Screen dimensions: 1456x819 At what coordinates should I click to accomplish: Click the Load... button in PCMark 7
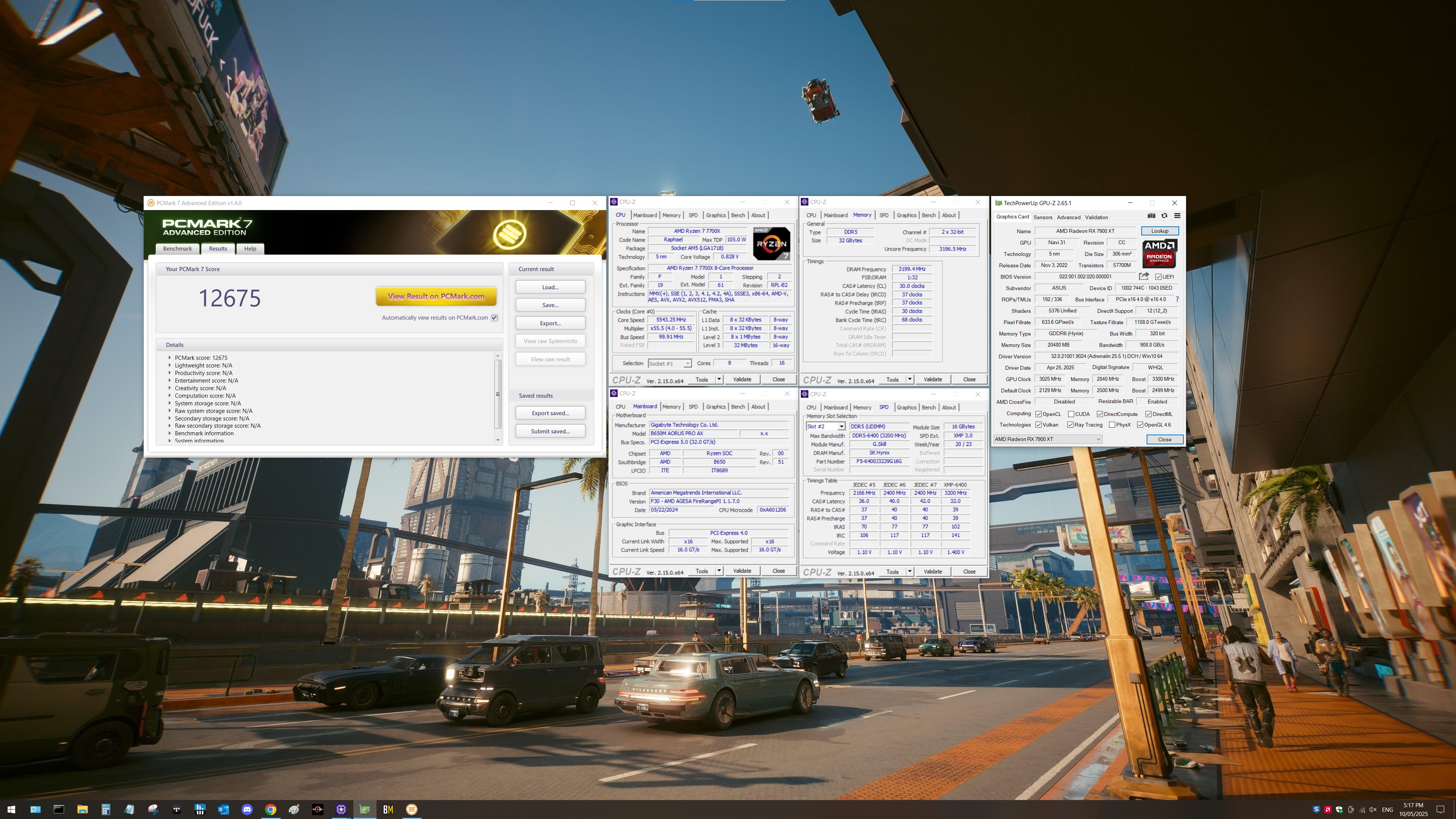point(550,287)
